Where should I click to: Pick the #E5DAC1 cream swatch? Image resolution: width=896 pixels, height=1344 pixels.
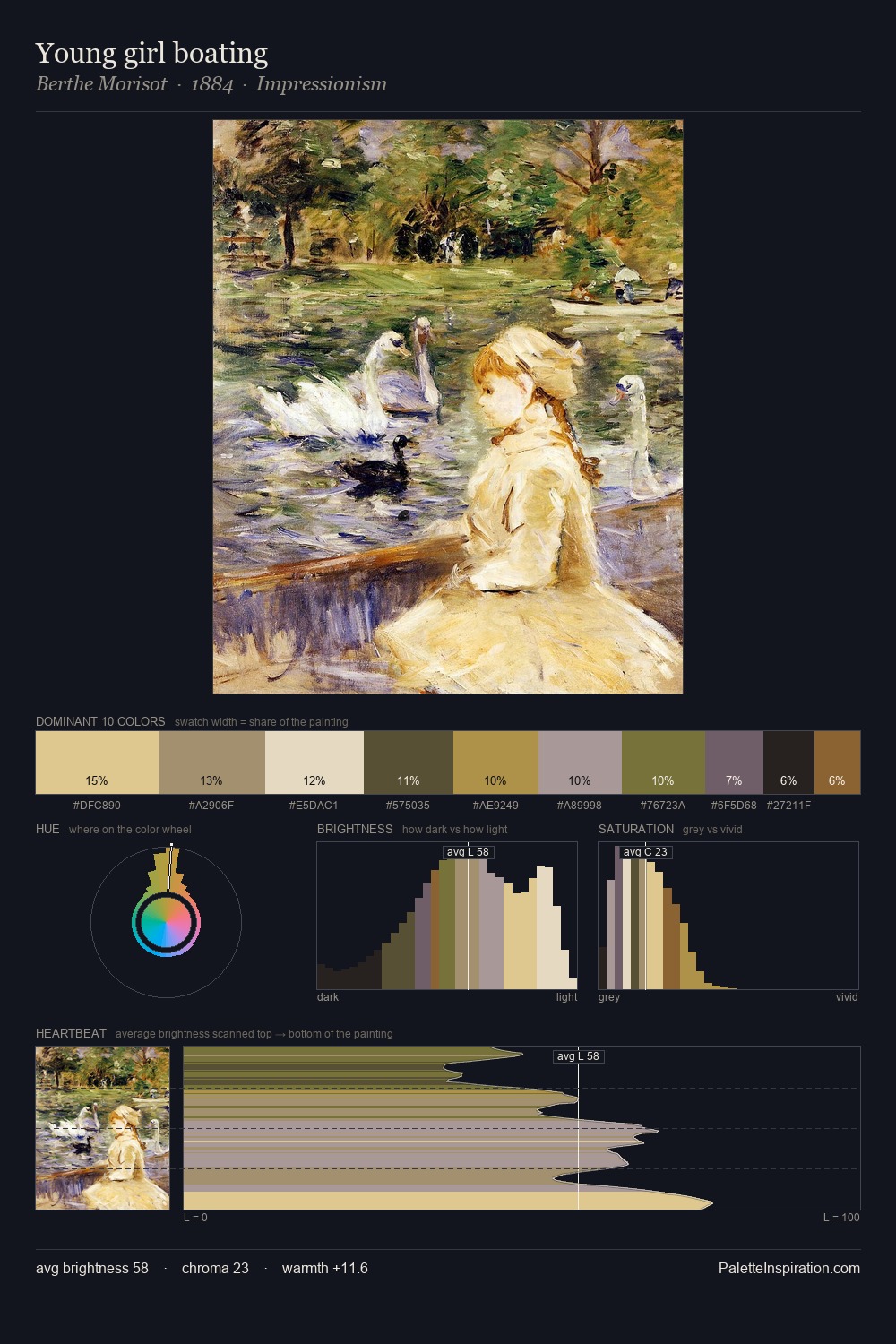click(x=314, y=762)
